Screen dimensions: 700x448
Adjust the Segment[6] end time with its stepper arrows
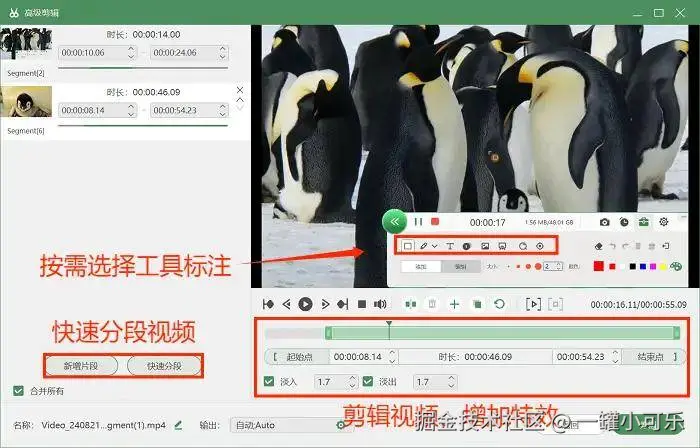[x=223, y=110]
